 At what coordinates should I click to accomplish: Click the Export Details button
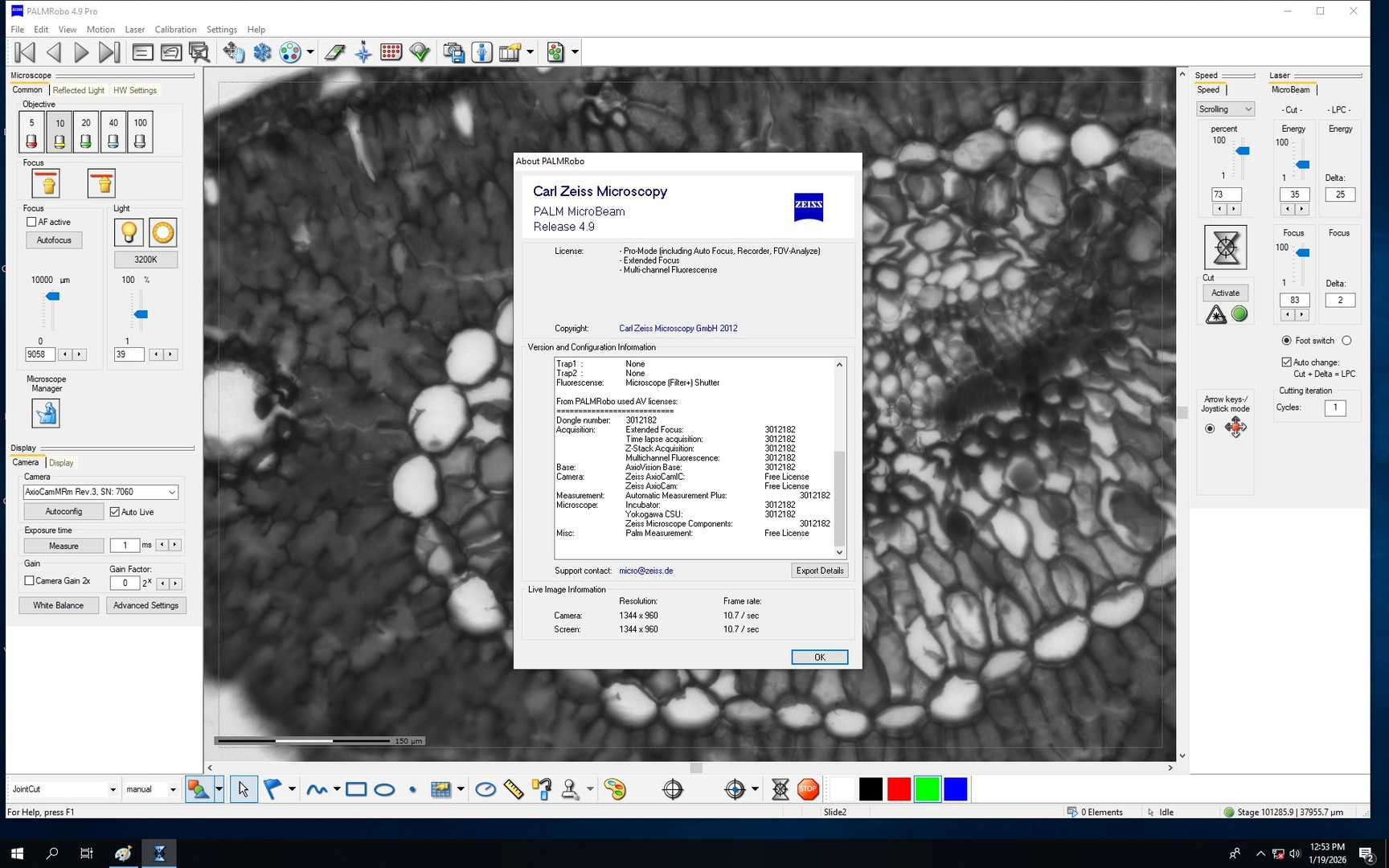click(819, 571)
